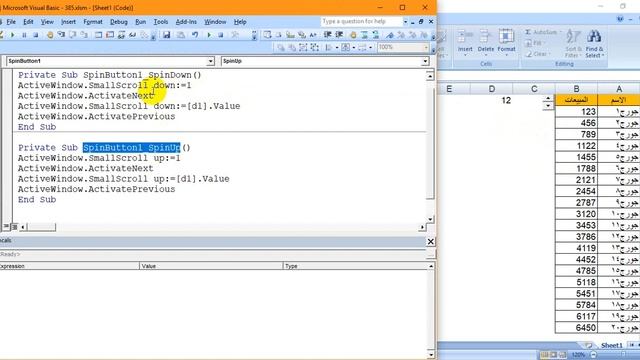The width and height of the screenshot is (640, 360).
Task: Click the List Properties/Methods icon
Action: coord(267,35)
